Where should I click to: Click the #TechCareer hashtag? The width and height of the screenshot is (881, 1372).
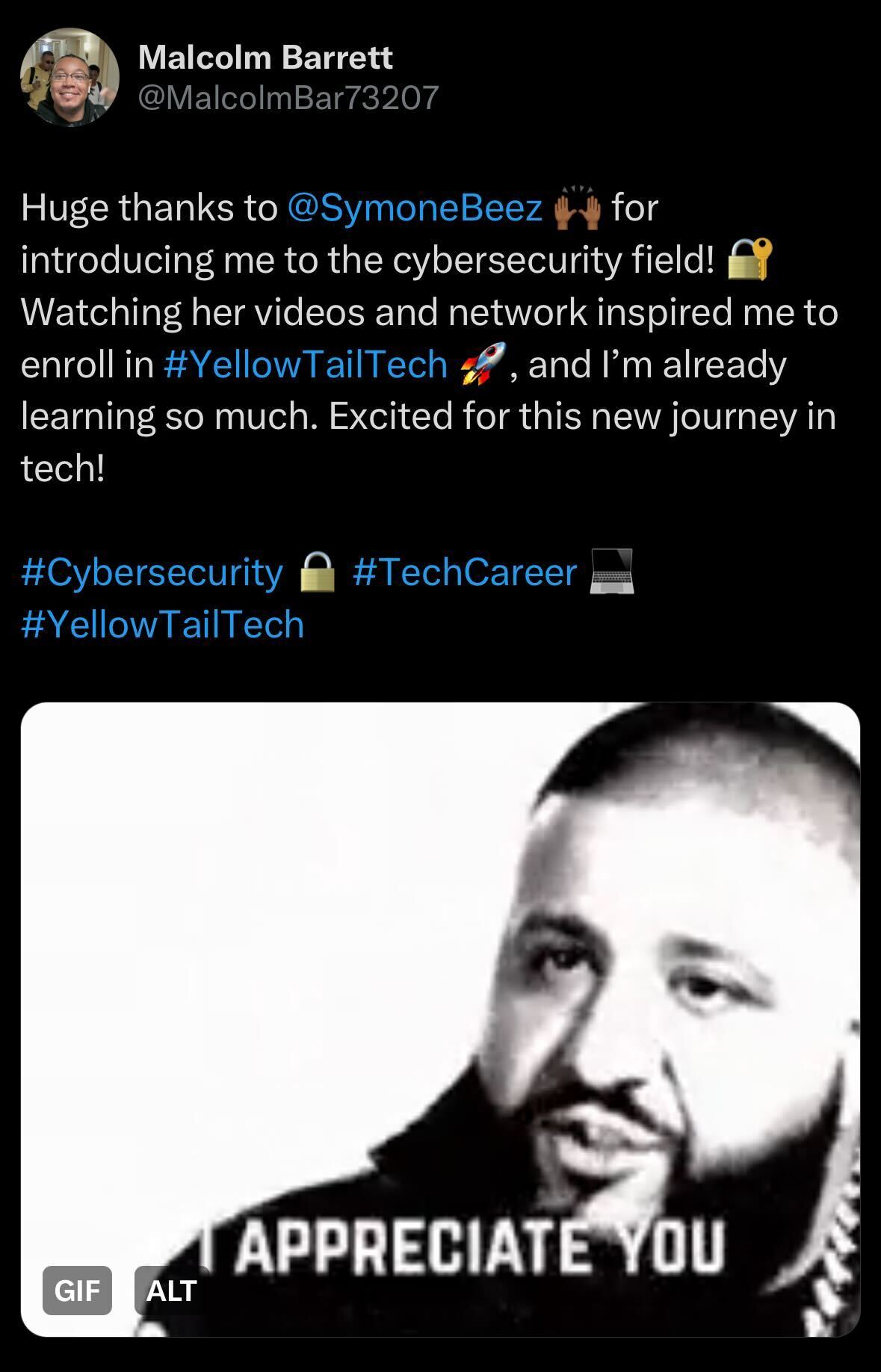pyautogui.click(x=464, y=572)
